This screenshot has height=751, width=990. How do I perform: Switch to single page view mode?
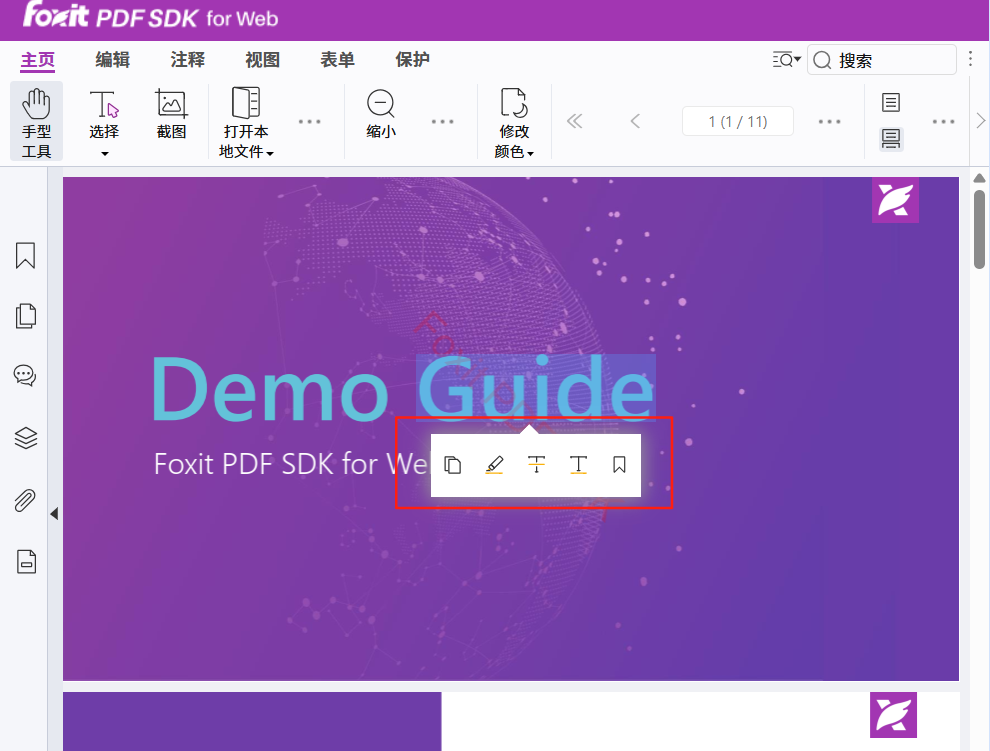click(891, 102)
